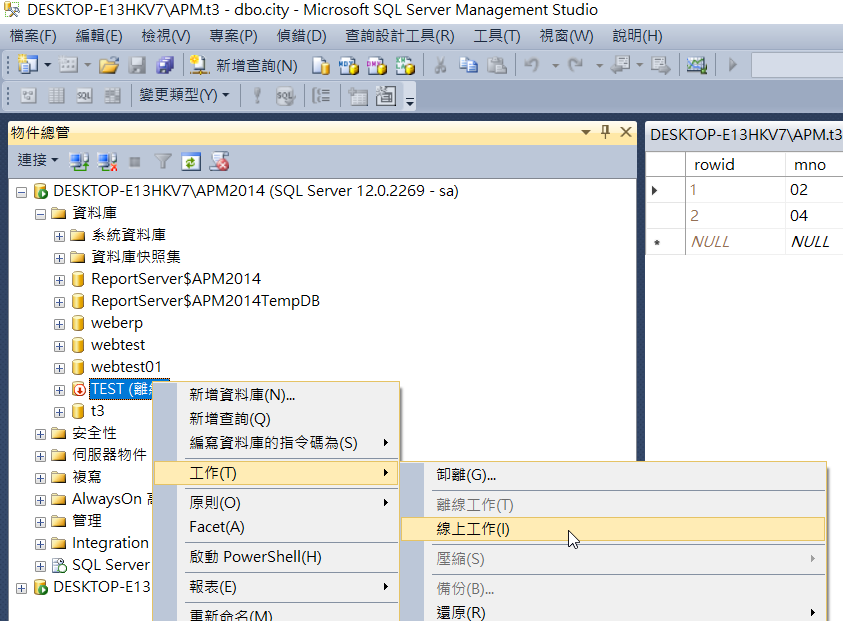The width and height of the screenshot is (843, 621).
Task: Select Facet(A) in context menu
Action: click(276, 527)
